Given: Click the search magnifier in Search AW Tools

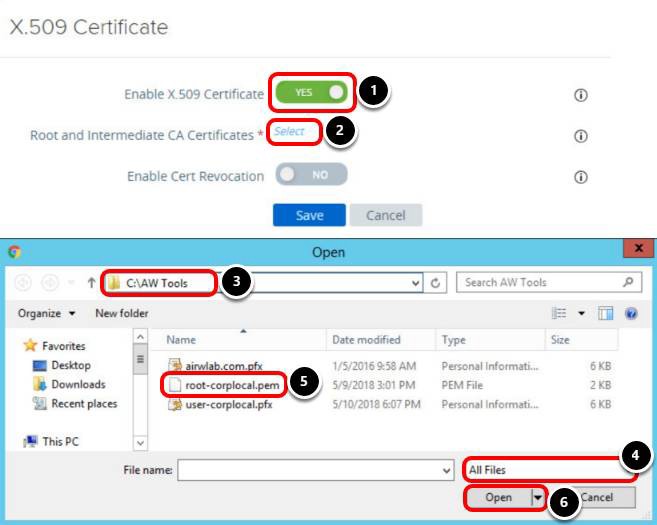Looking at the screenshot, I should click(x=629, y=283).
